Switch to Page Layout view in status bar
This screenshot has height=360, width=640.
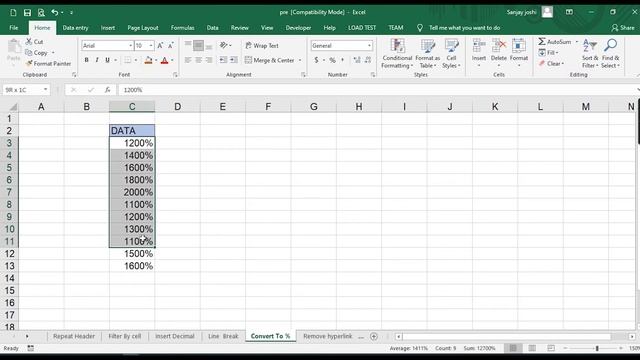click(532, 348)
